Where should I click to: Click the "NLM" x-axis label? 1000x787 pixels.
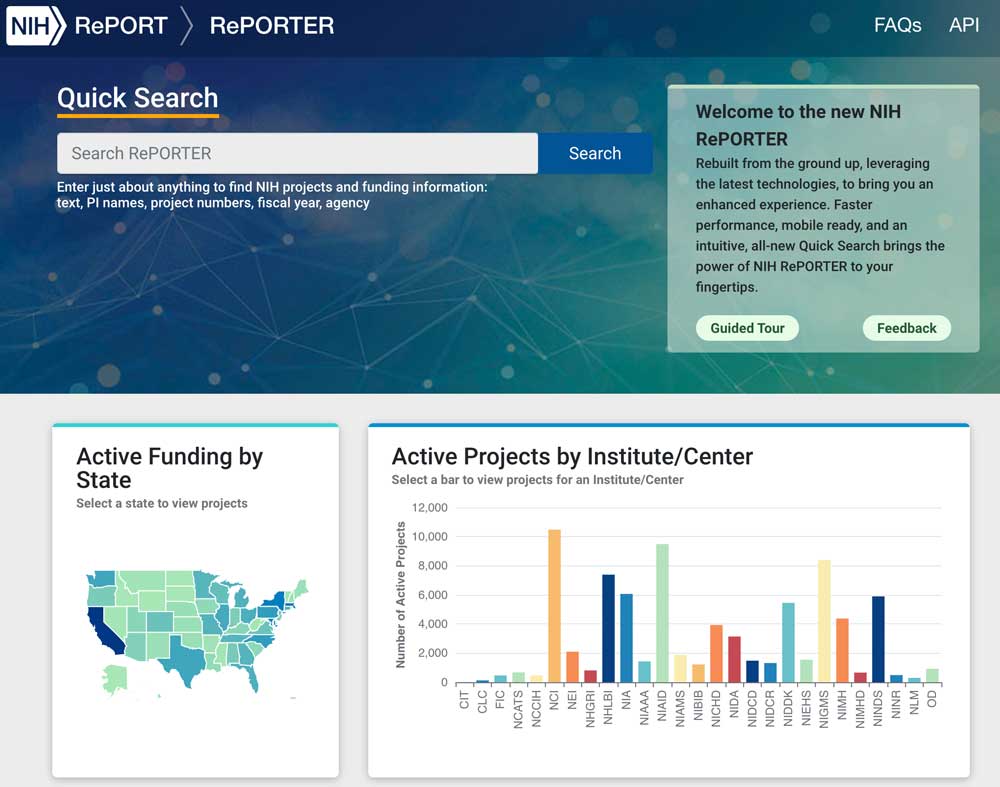(914, 702)
